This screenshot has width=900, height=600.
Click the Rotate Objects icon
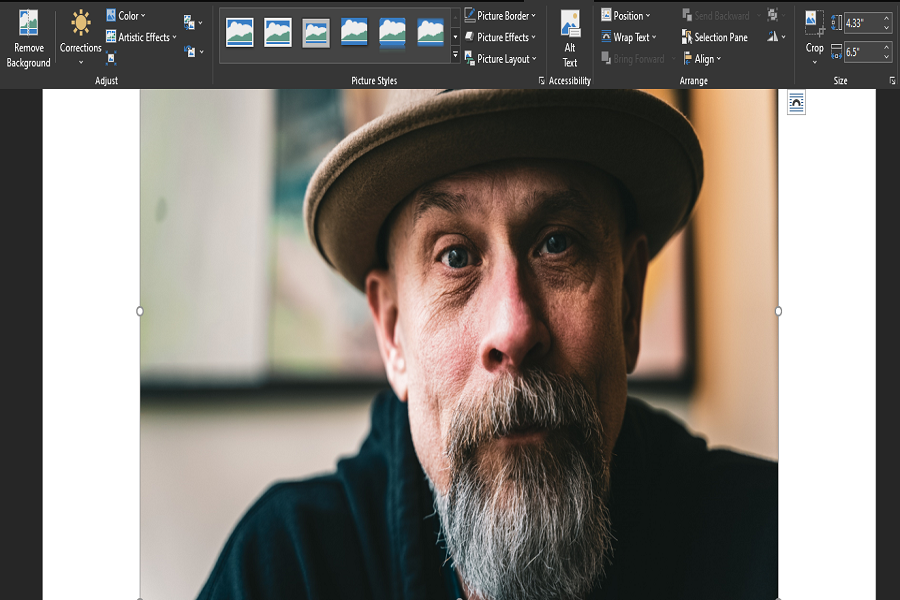pyautogui.click(x=774, y=37)
